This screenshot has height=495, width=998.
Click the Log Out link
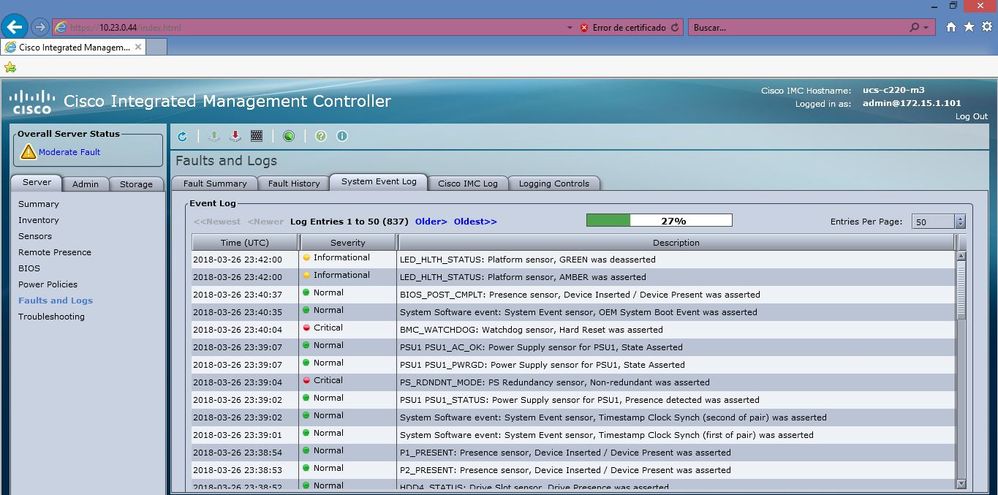coord(971,116)
